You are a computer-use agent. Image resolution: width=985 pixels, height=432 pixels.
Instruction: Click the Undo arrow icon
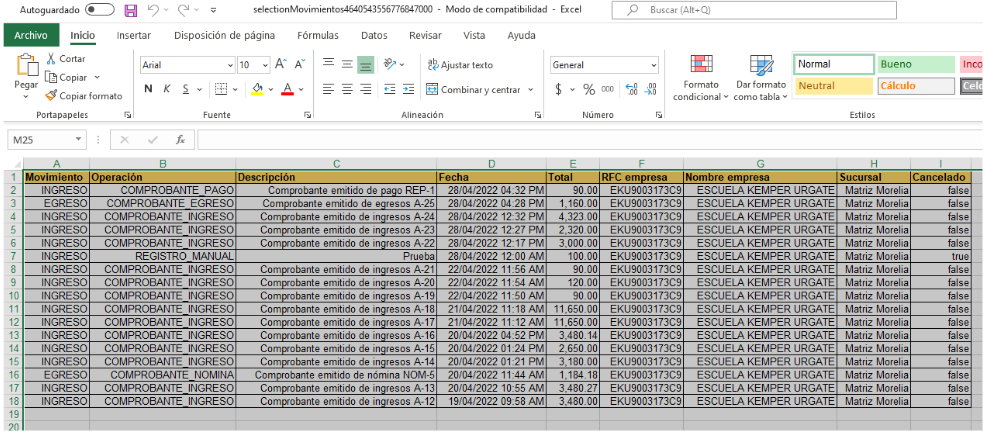(153, 10)
